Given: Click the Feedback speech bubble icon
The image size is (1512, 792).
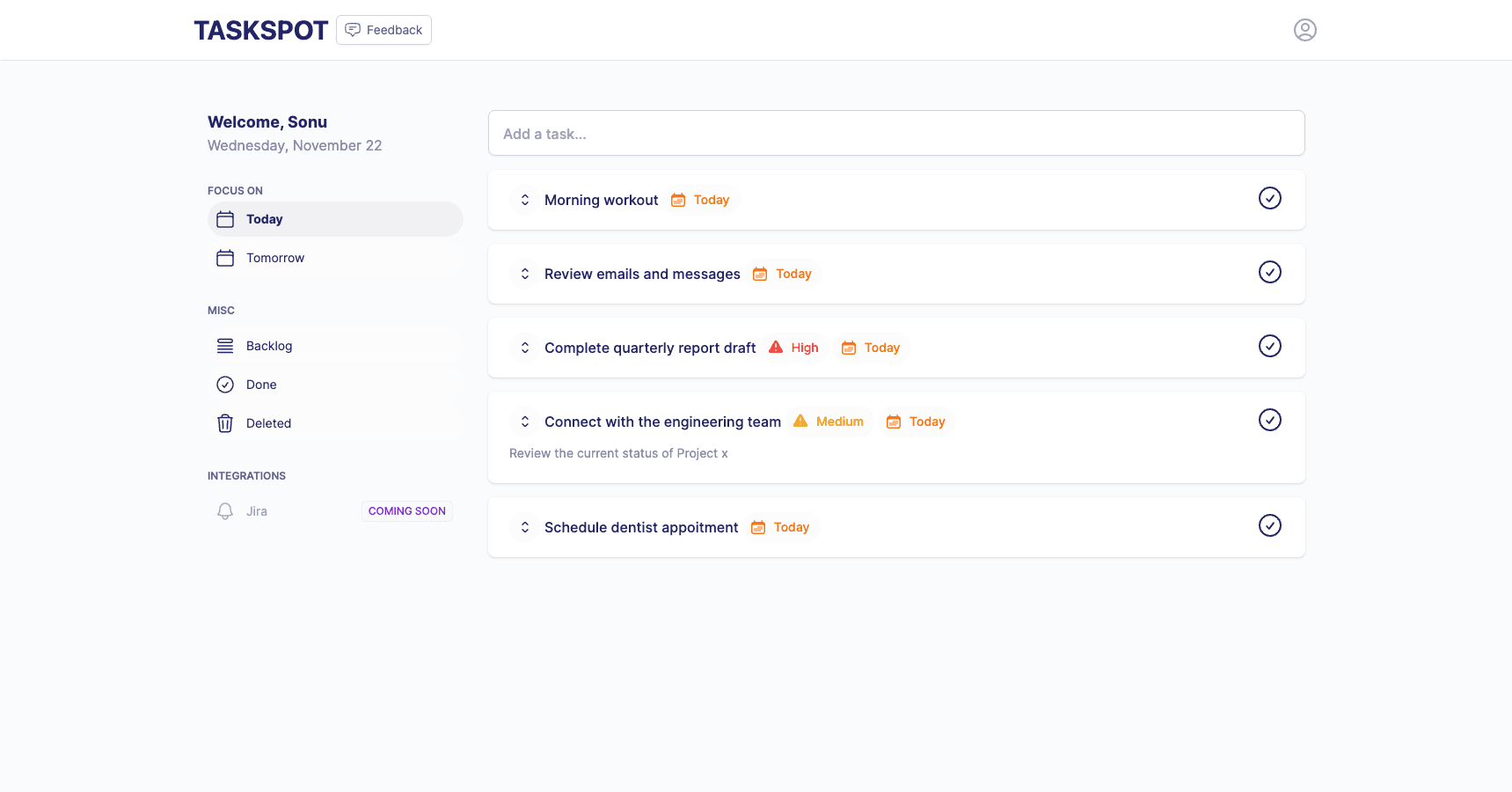Looking at the screenshot, I should point(353,29).
